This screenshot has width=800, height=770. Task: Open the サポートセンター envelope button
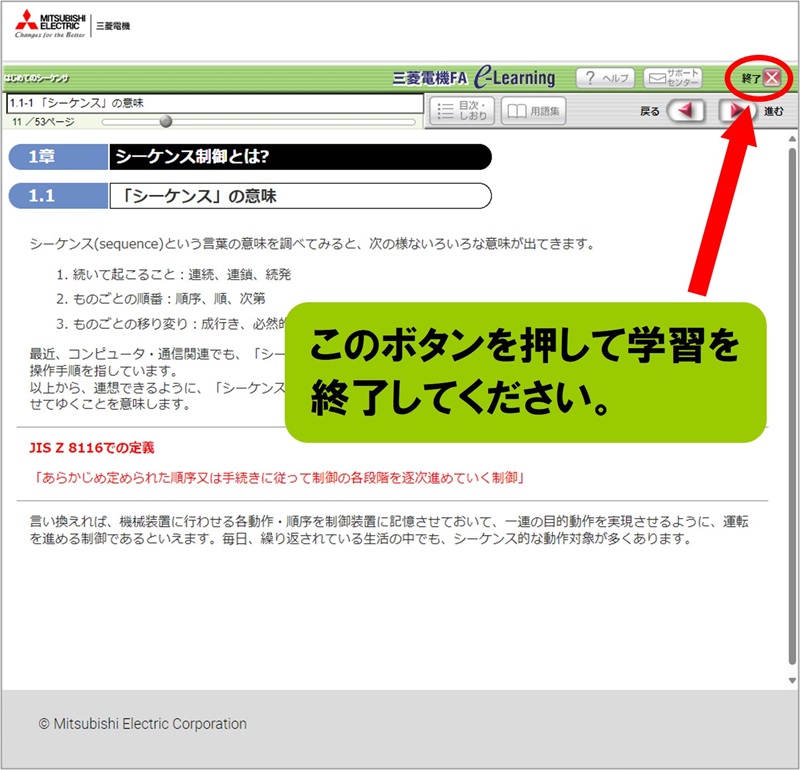tap(672, 78)
